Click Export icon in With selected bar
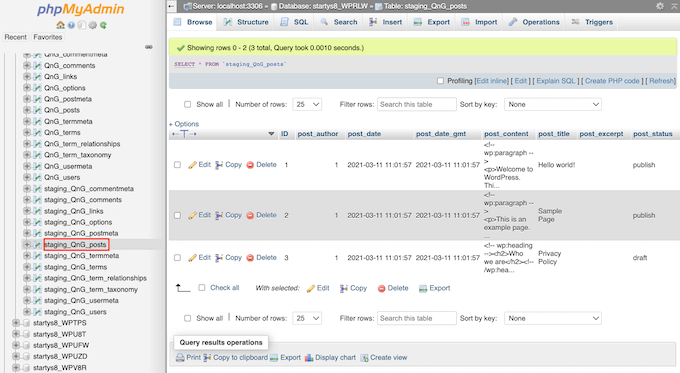 [423, 288]
